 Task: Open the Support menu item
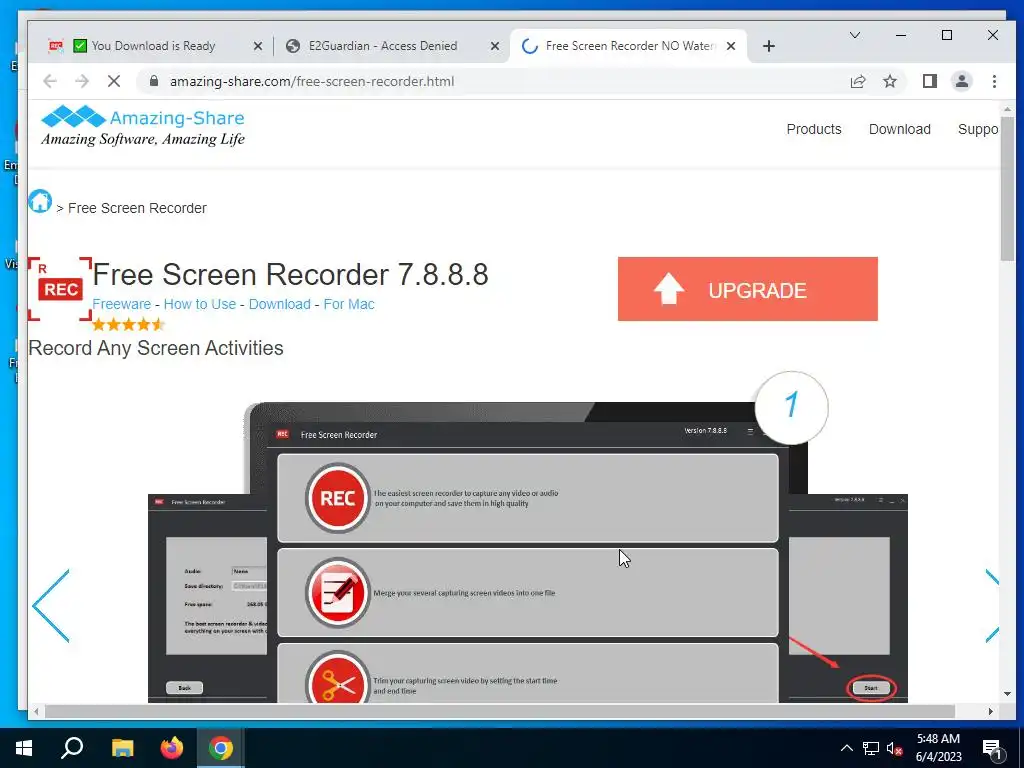pos(978,129)
